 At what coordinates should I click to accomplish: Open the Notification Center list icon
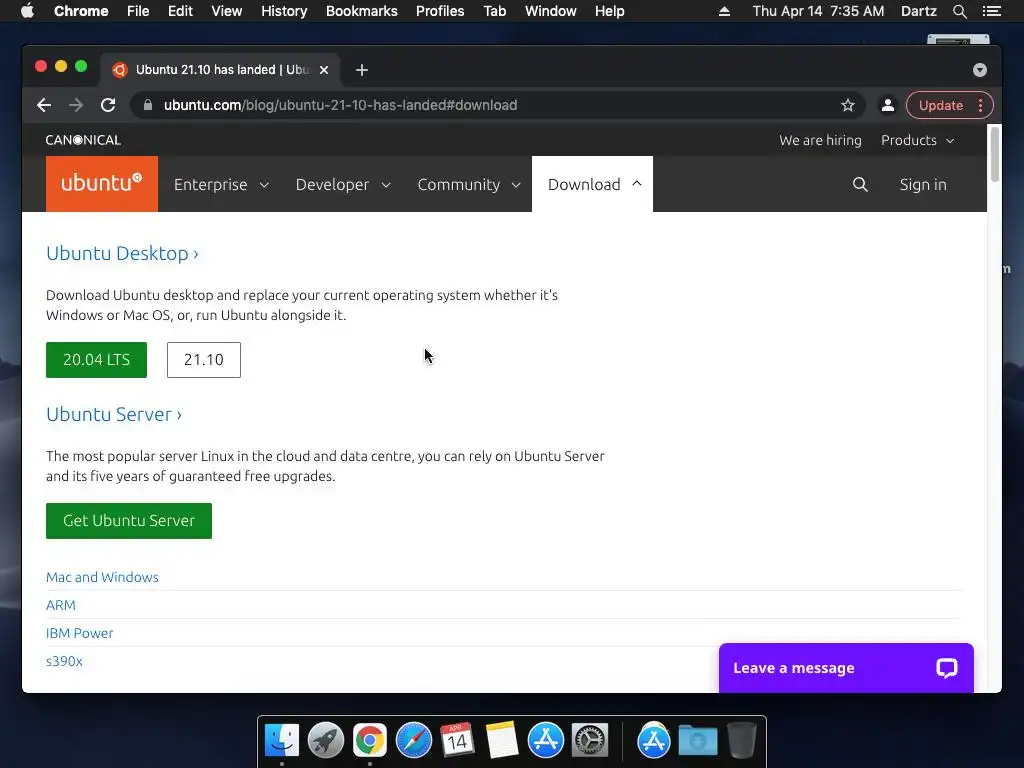click(992, 11)
